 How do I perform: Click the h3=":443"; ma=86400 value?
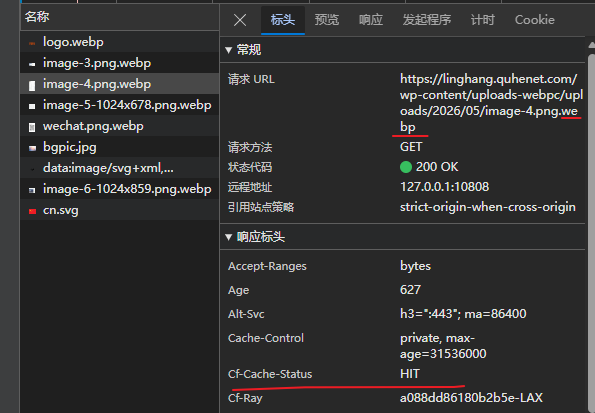pyautogui.click(x=463, y=314)
